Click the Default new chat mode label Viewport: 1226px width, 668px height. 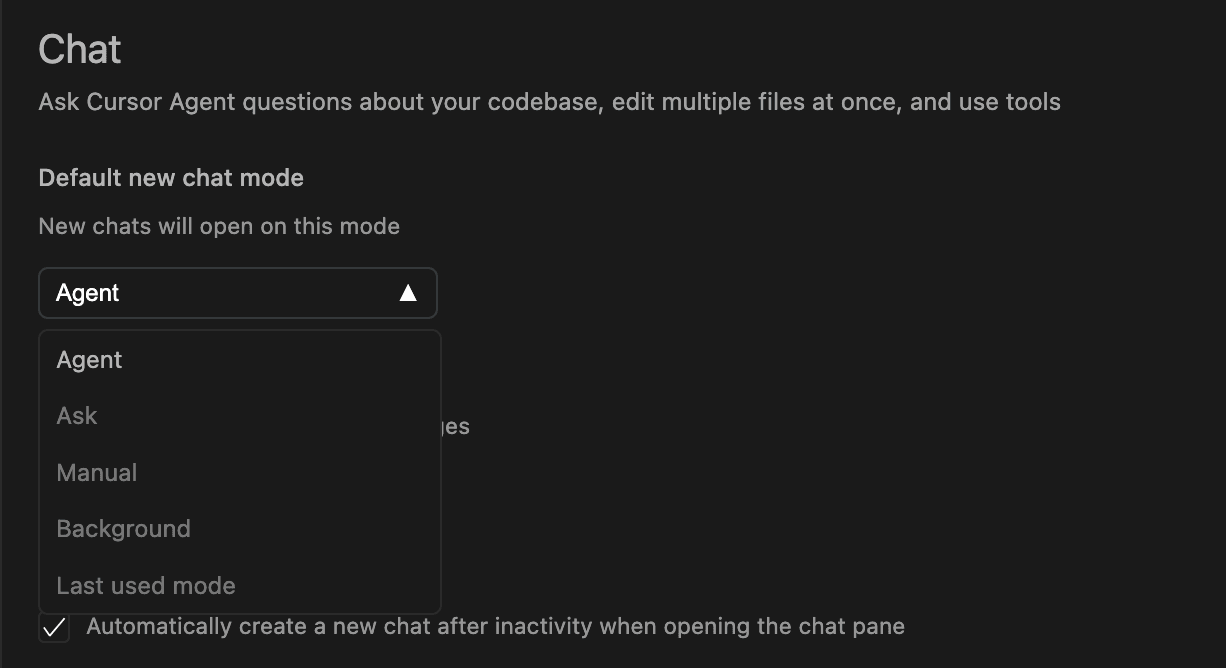[x=170, y=178]
